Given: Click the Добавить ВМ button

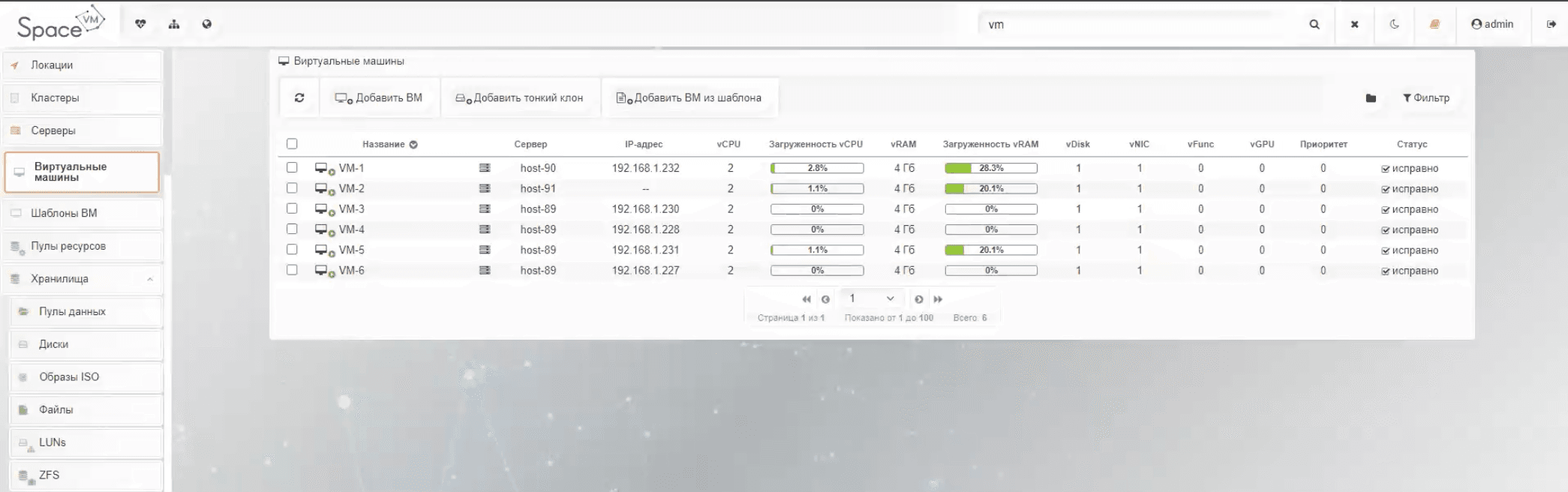Looking at the screenshot, I should 379,97.
